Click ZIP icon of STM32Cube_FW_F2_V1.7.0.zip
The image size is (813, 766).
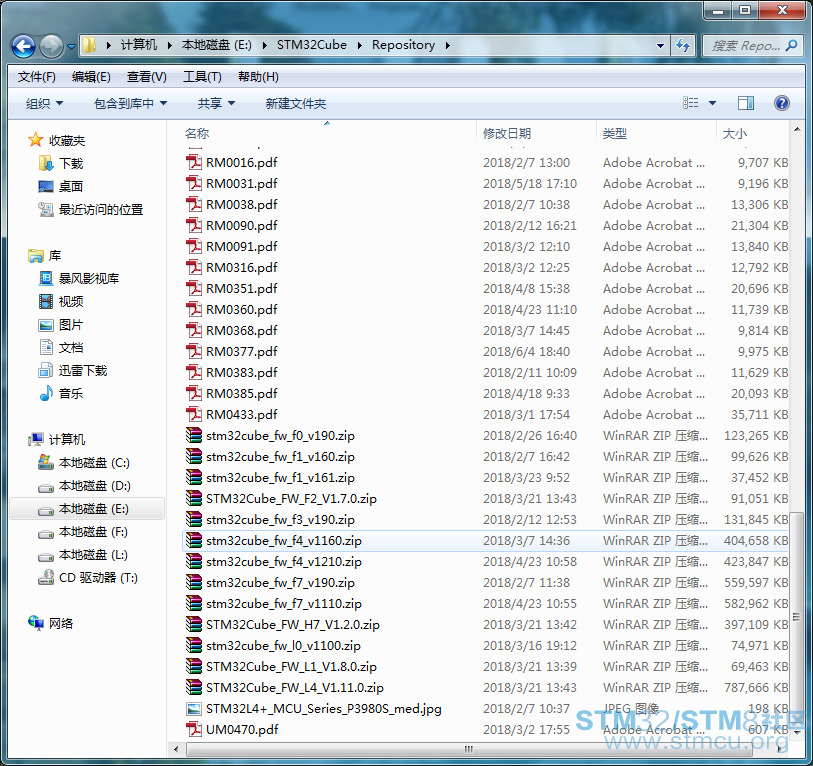pos(194,498)
